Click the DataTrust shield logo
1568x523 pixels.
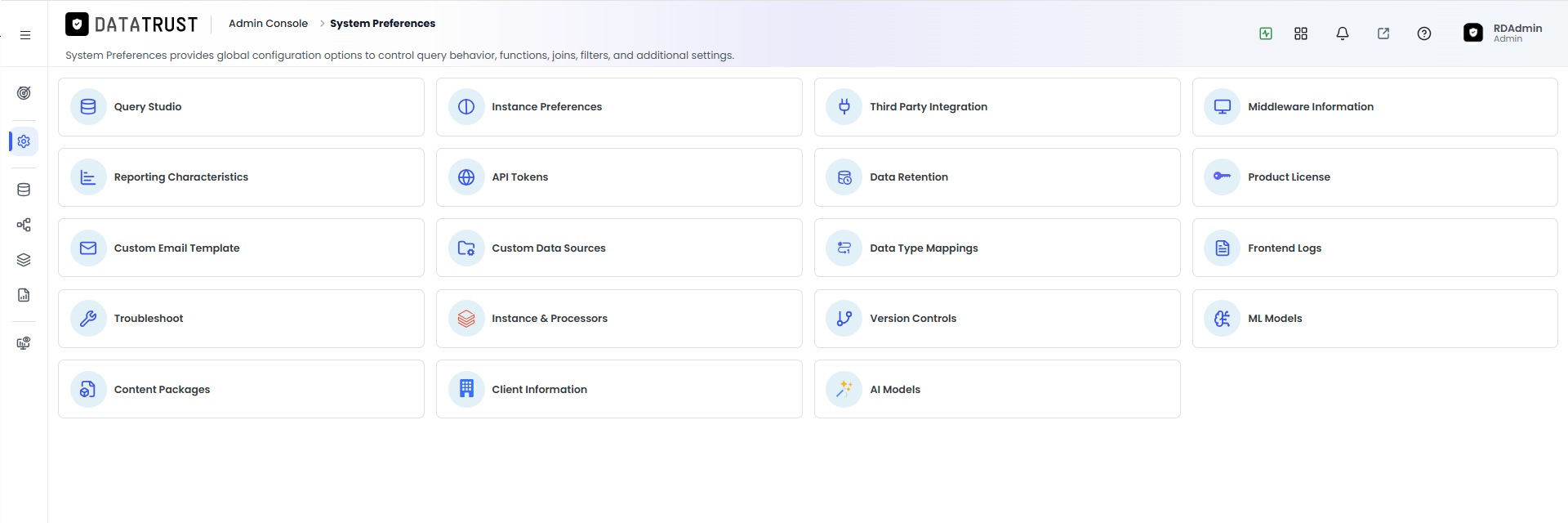point(77,25)
